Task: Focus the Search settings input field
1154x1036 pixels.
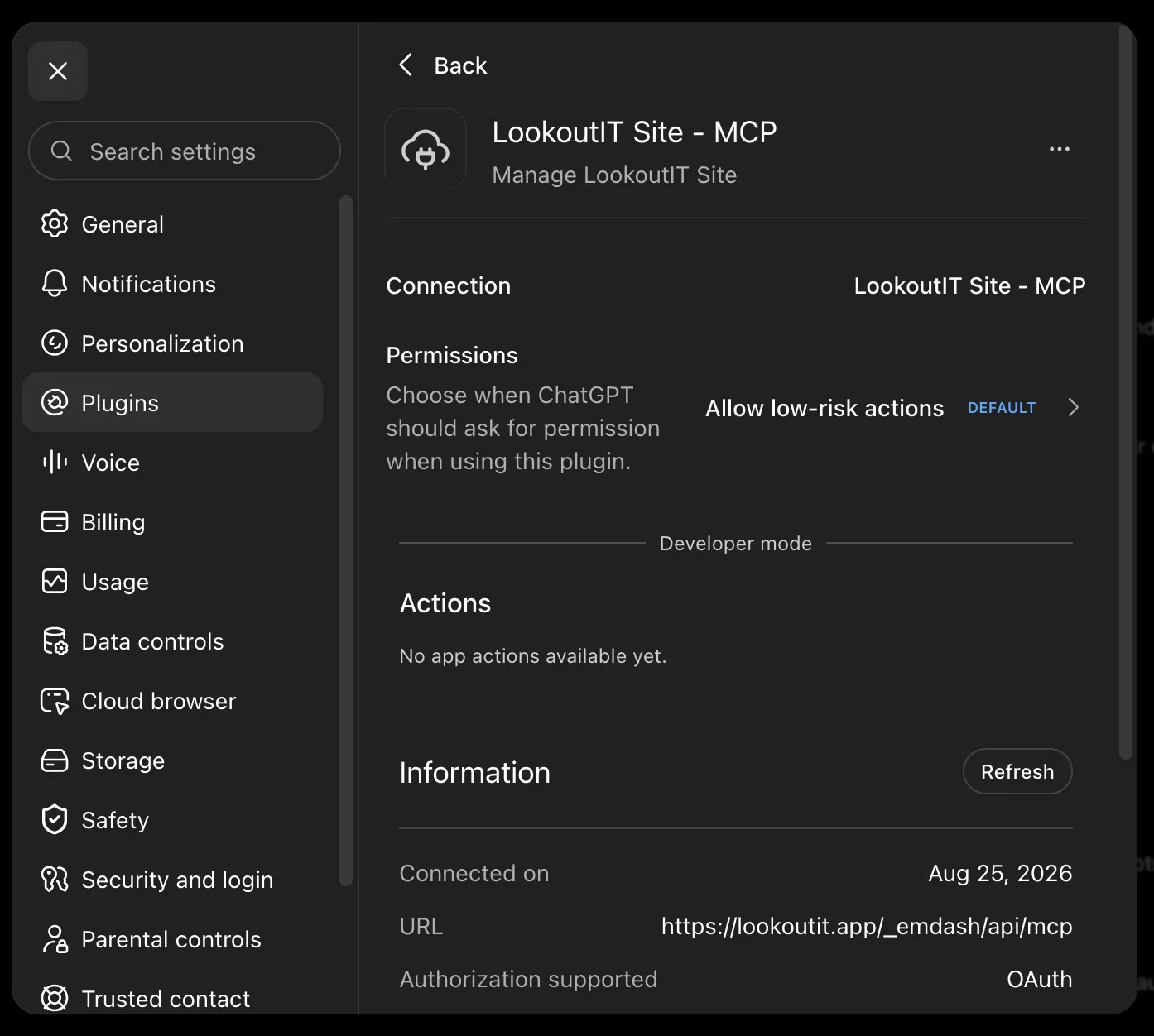Action: click(185, 151)
